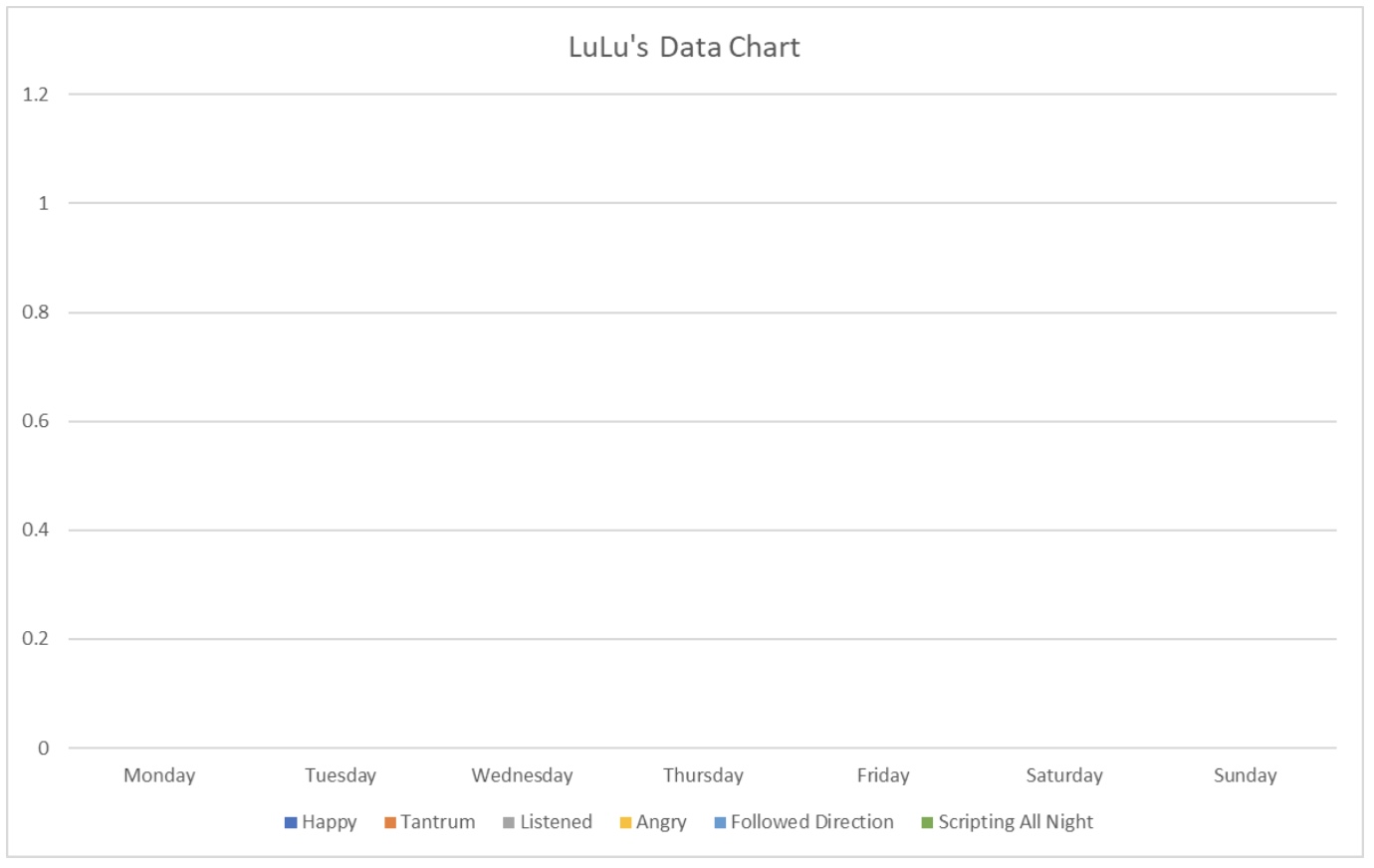Screen dimensions: 1374x868
Task: Select the Scripting All Night legend entry
Action: [1008, 822]
